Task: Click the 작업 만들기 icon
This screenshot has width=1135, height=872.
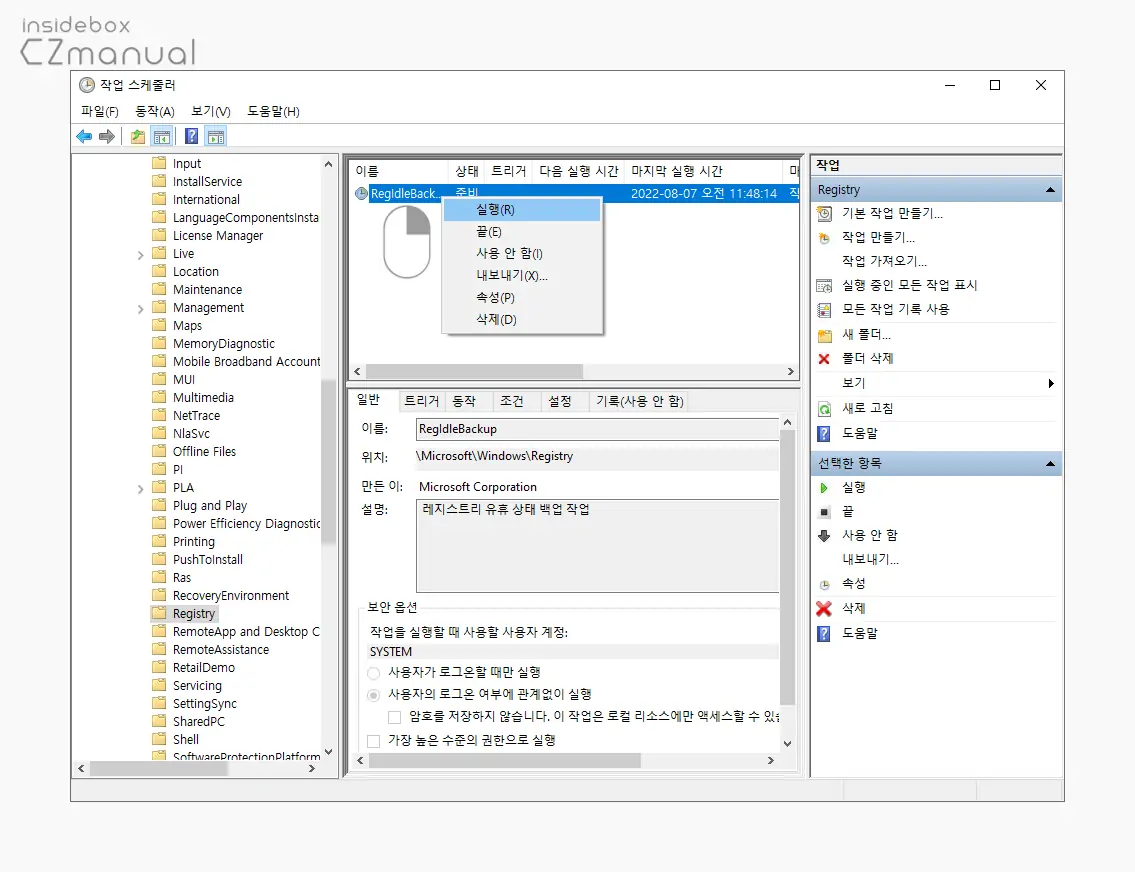Action: click(x=824, y=237)
